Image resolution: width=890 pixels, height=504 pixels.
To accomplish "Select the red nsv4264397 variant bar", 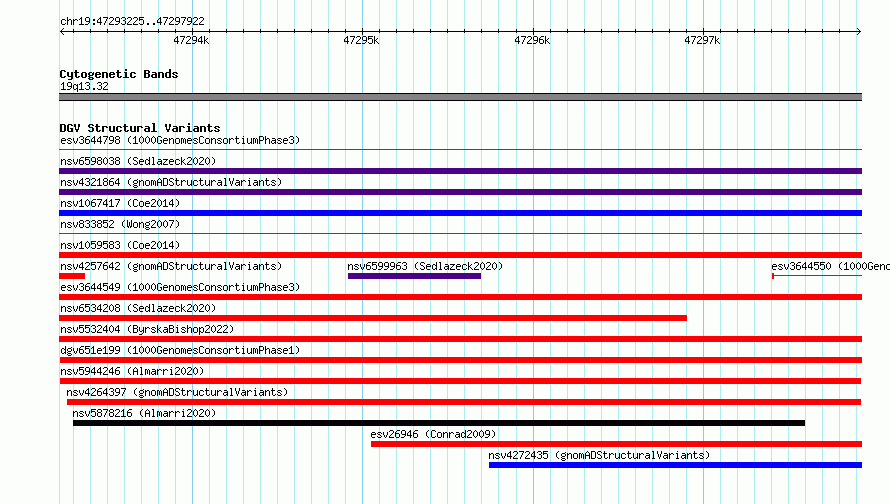I will pyautogui.click(x=464, y=402).
